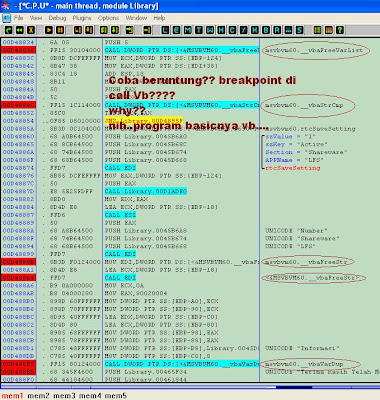Click the Step over toolbar icon
This screenshot has width=380, height=400.
click(89, 30)
